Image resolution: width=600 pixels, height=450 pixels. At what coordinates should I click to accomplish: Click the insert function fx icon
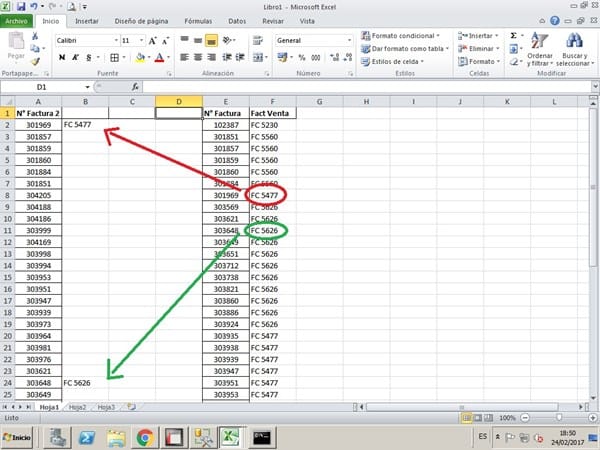click(135, 87)
